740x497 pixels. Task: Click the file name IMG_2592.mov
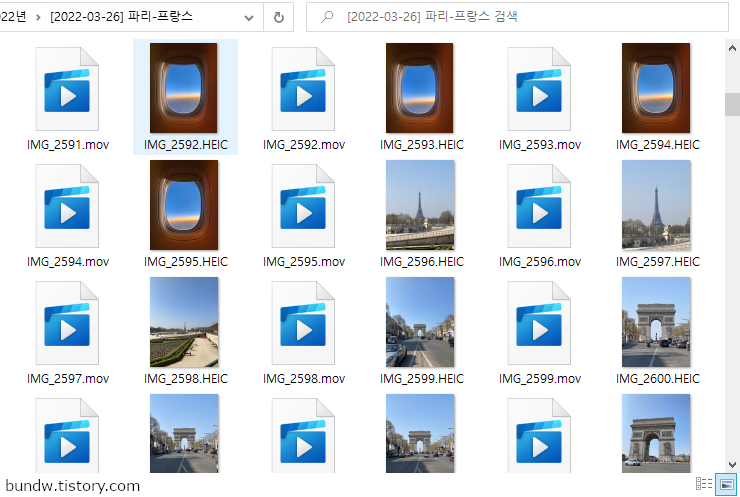click(x=304, y=145)
